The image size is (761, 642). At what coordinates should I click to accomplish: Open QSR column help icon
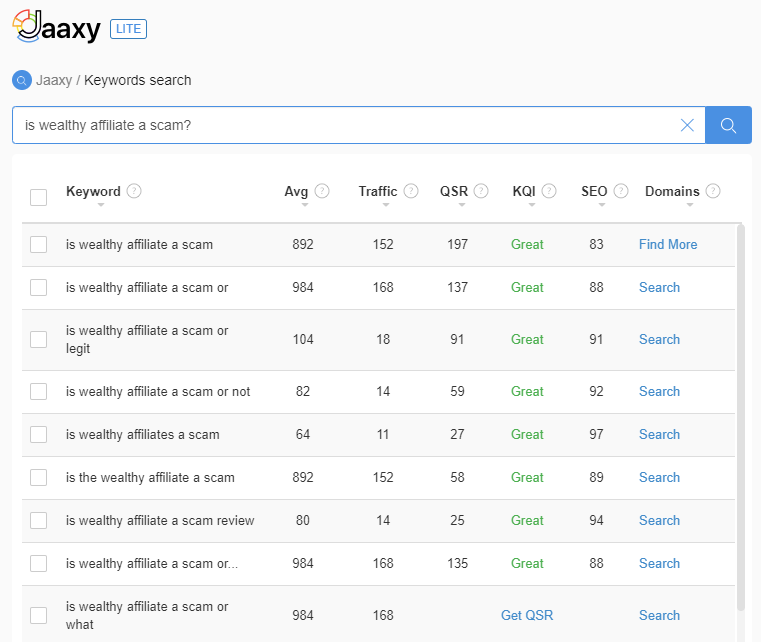[x=481, y=191]
